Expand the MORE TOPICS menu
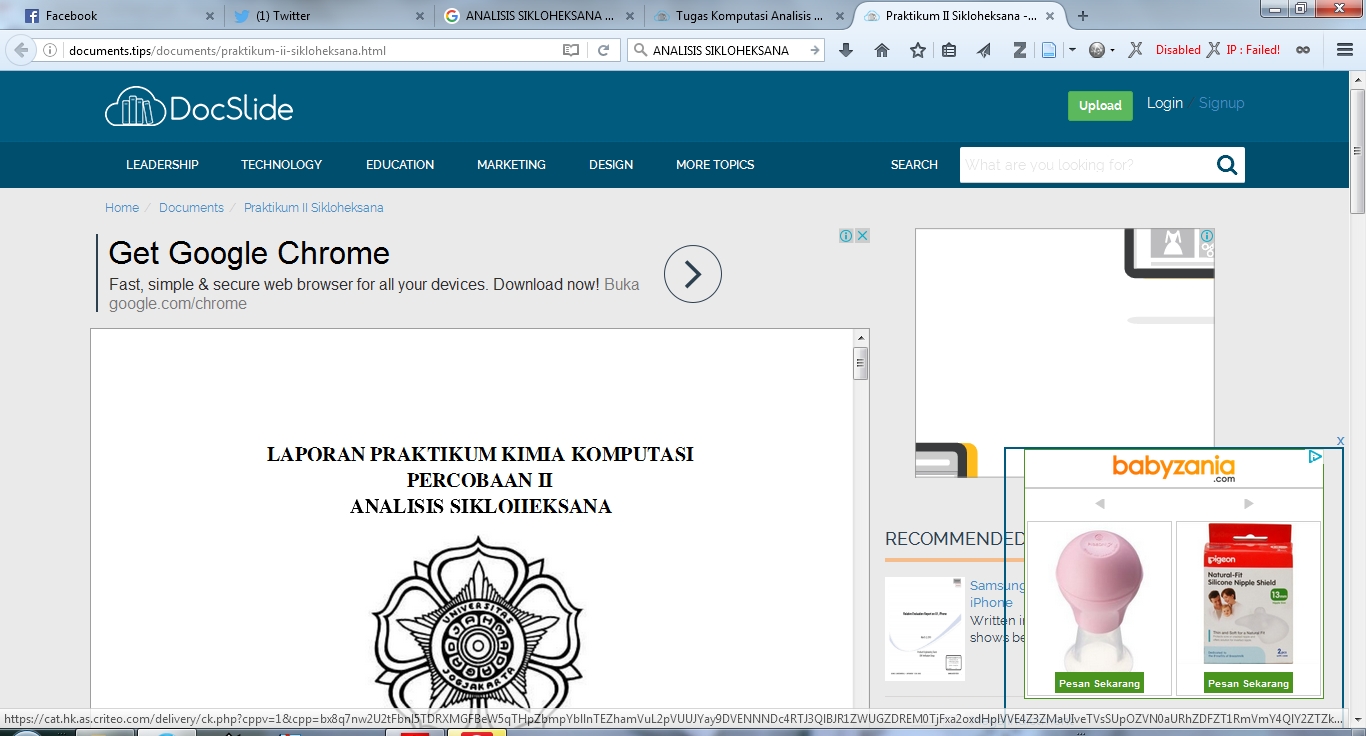Screen dimensions: 1366x736 coord(714,165)
